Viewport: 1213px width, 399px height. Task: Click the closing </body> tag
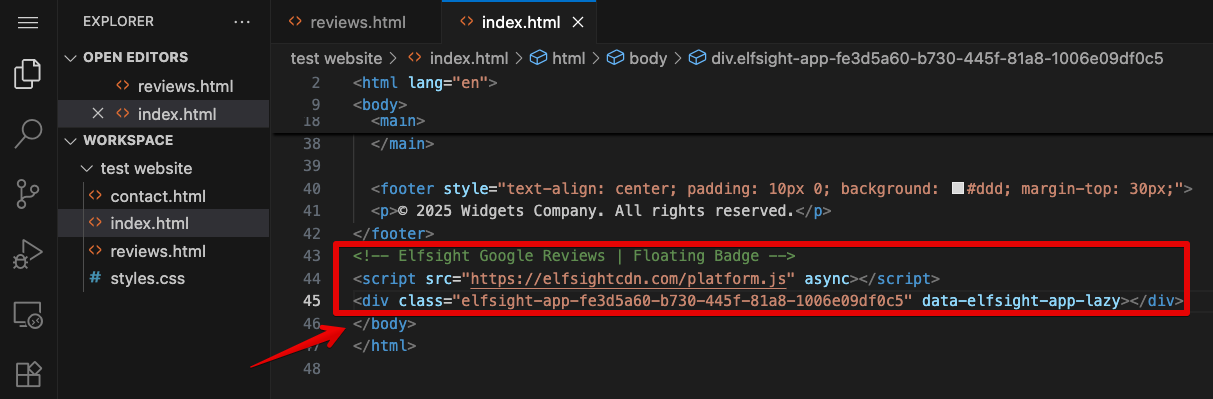(384, 323)
